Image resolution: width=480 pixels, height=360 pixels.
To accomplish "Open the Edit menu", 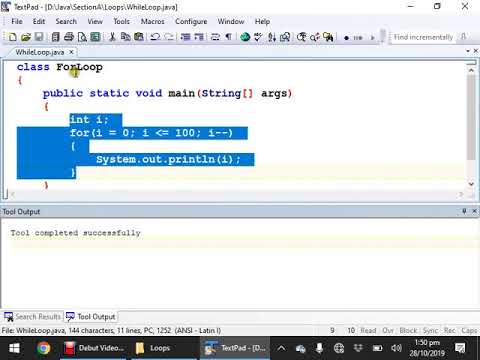I will click(39, 21).
